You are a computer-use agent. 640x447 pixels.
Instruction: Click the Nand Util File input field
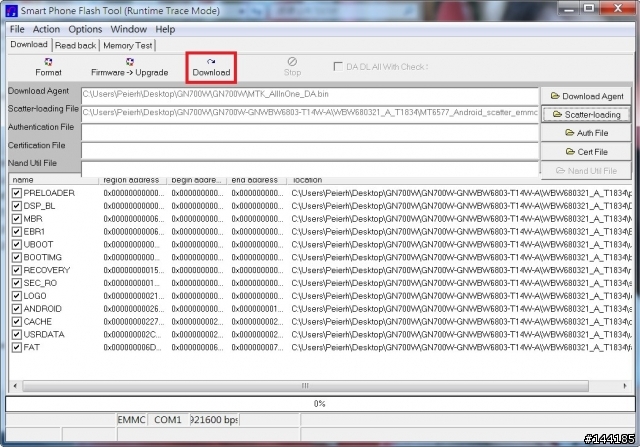(x=310, y=169)
